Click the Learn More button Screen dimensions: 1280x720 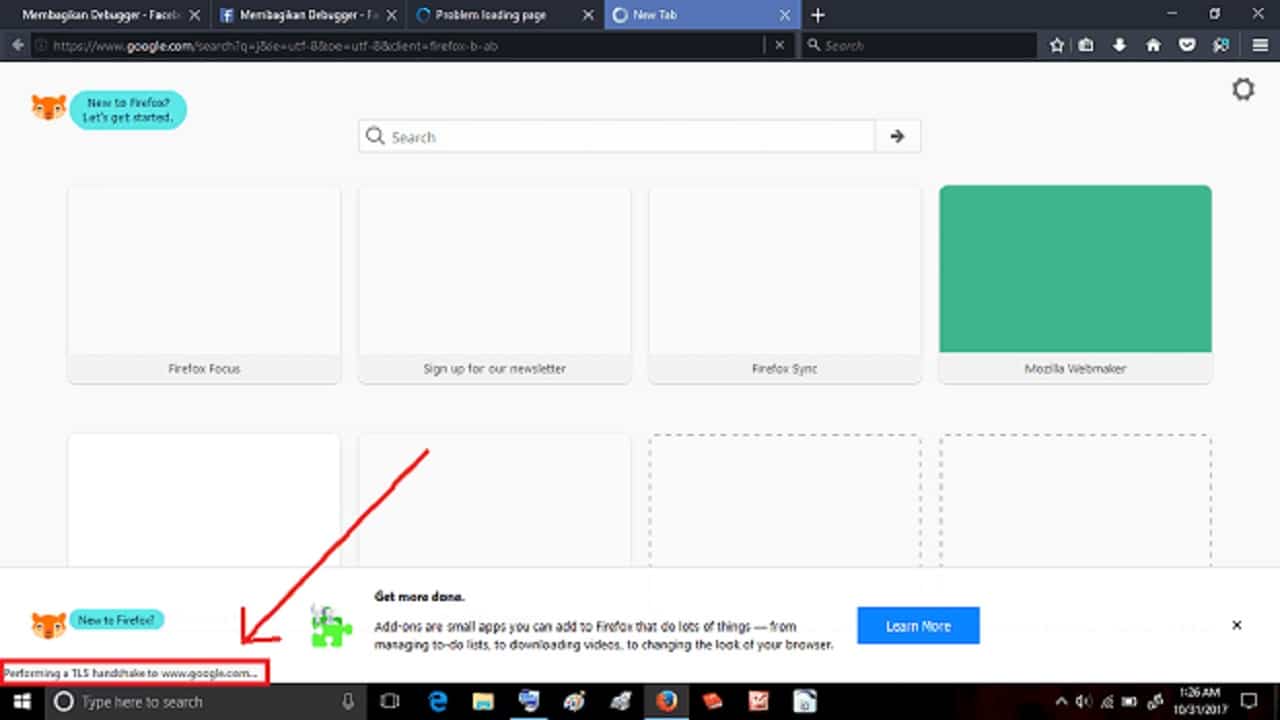(x=917, y=625)
